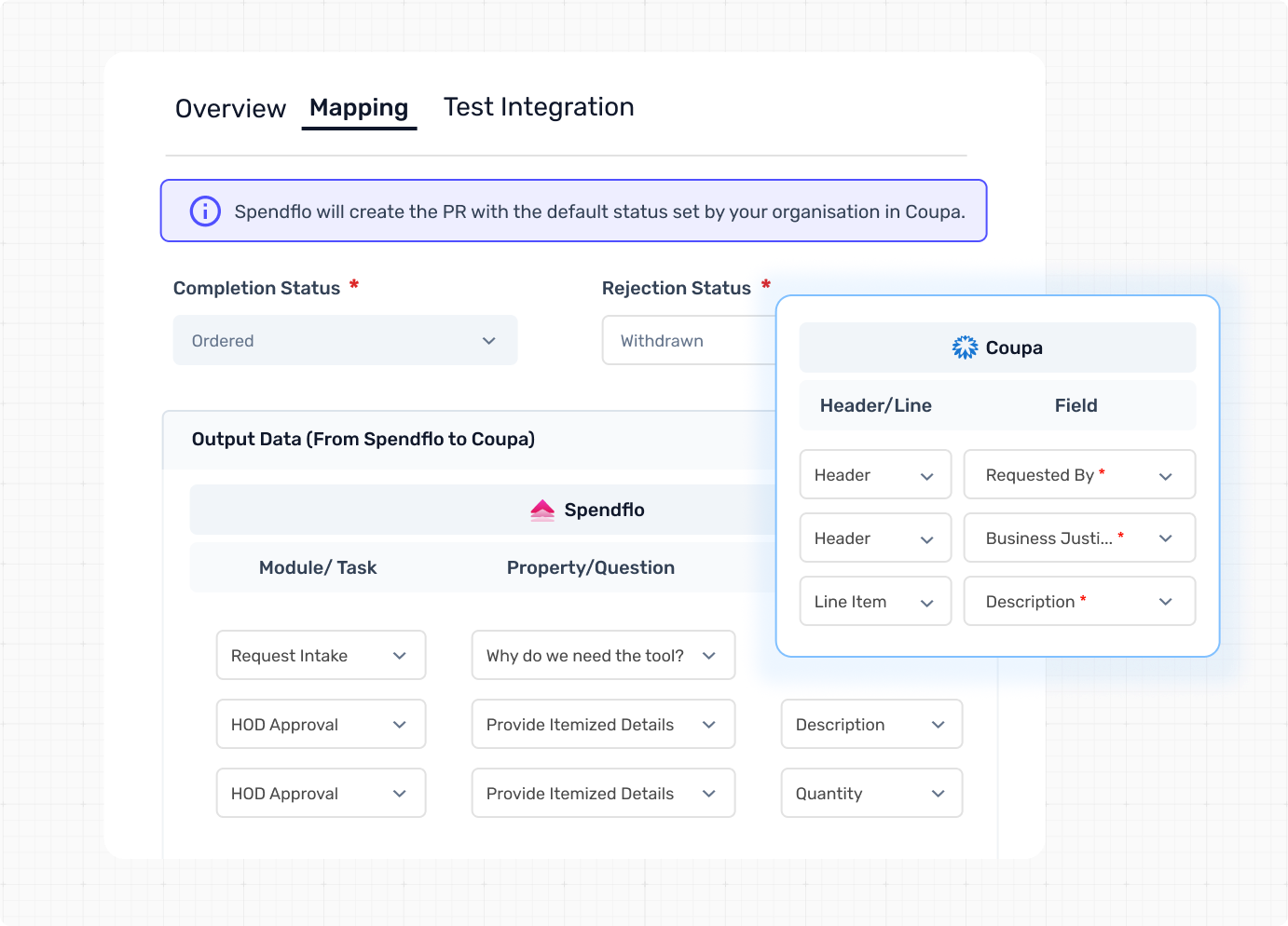Image resolution: width=1288 pixels, height=926 pixels.
Task: Open the Request Intake module dropdown
Action: point(321,655)
